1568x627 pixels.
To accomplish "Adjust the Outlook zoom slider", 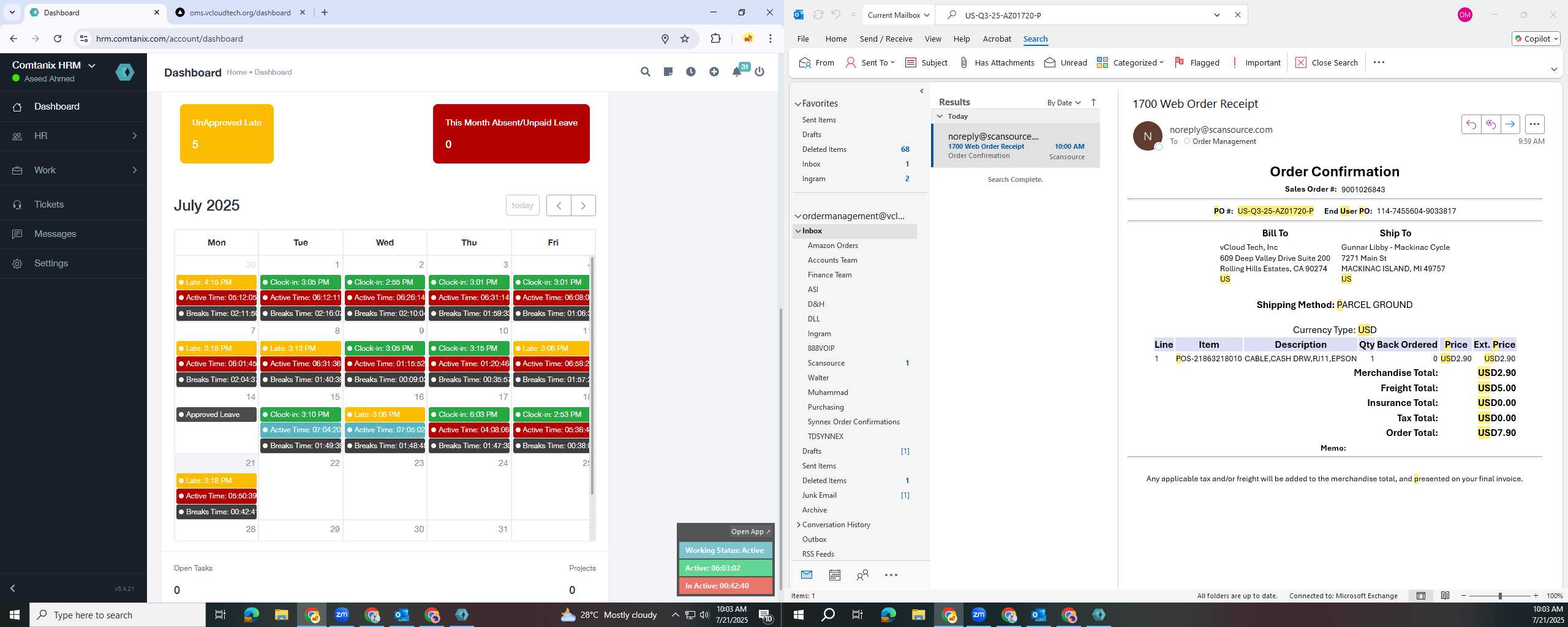I will [1500, 596].
